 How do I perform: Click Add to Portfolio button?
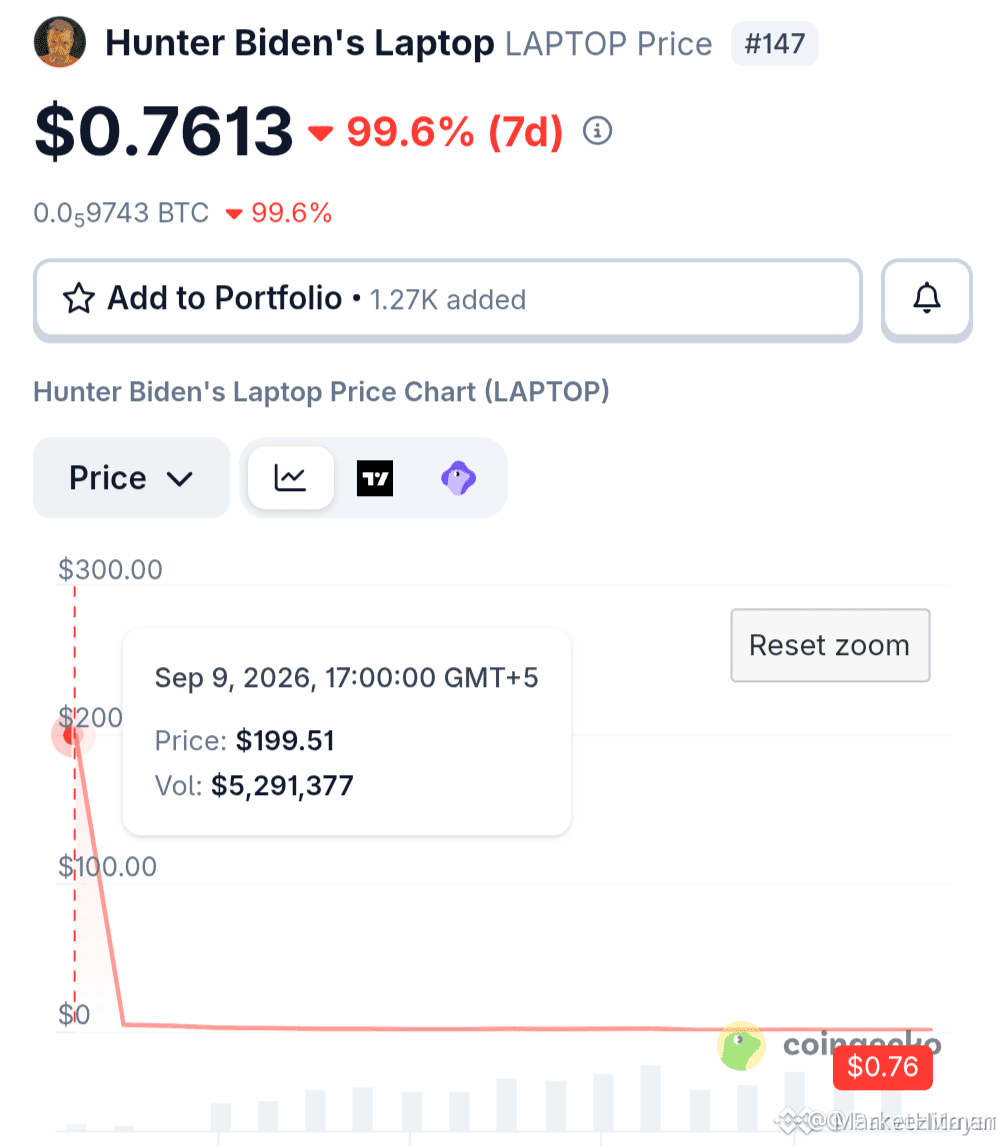(448, 299)
